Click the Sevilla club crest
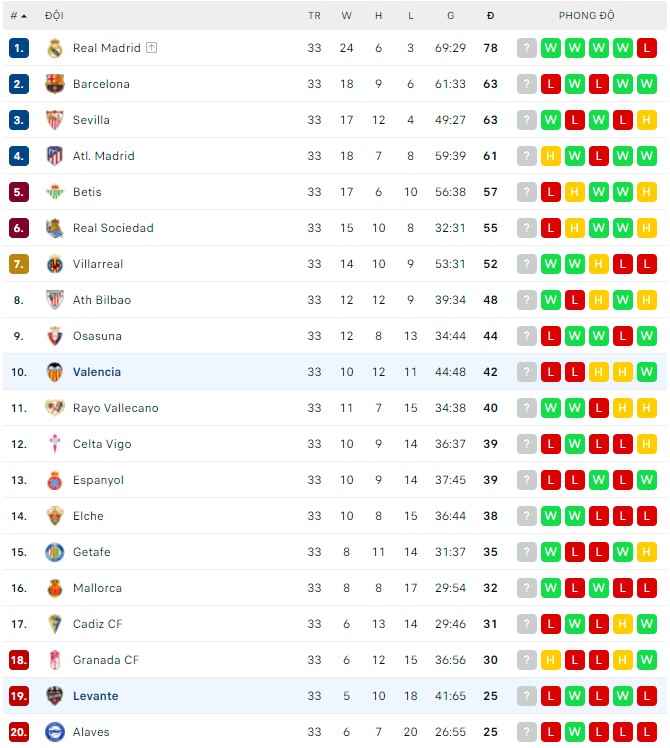The height and width of the screenshot is (748, 670). click(55, 120)
